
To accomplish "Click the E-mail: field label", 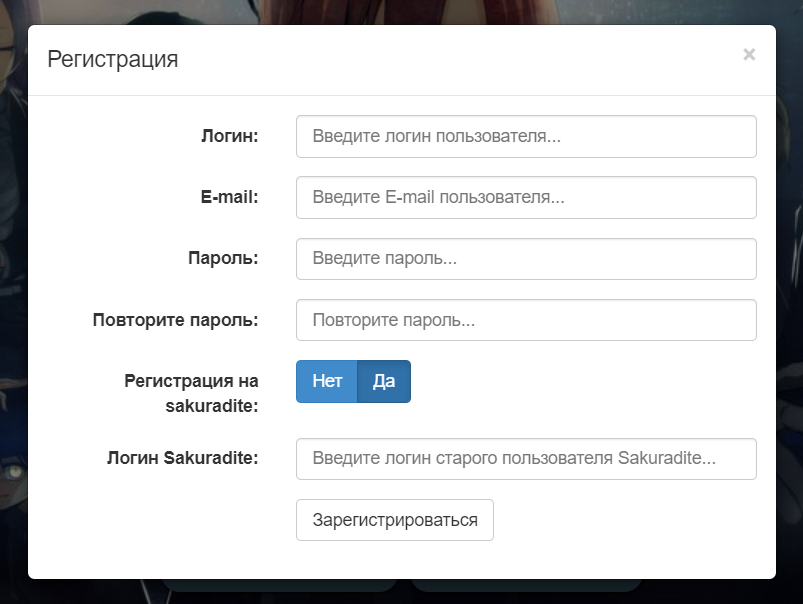I will pos(229,198).
